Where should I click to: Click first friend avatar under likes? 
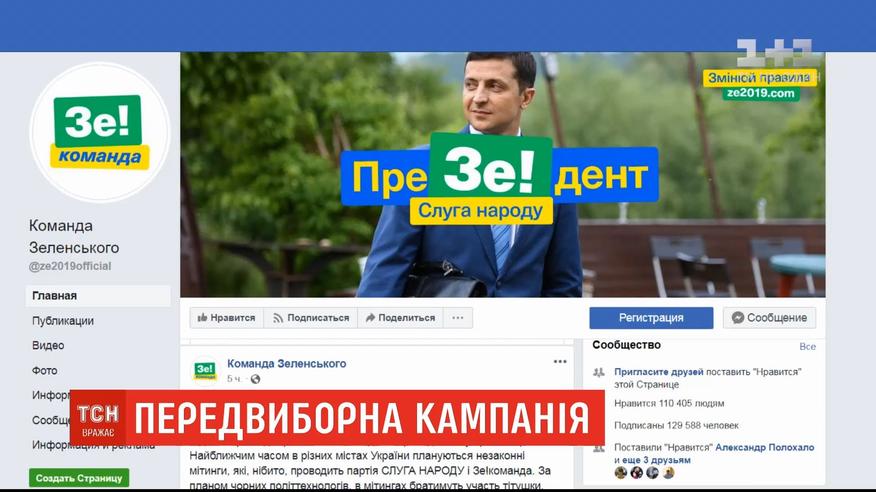point(621,473)
